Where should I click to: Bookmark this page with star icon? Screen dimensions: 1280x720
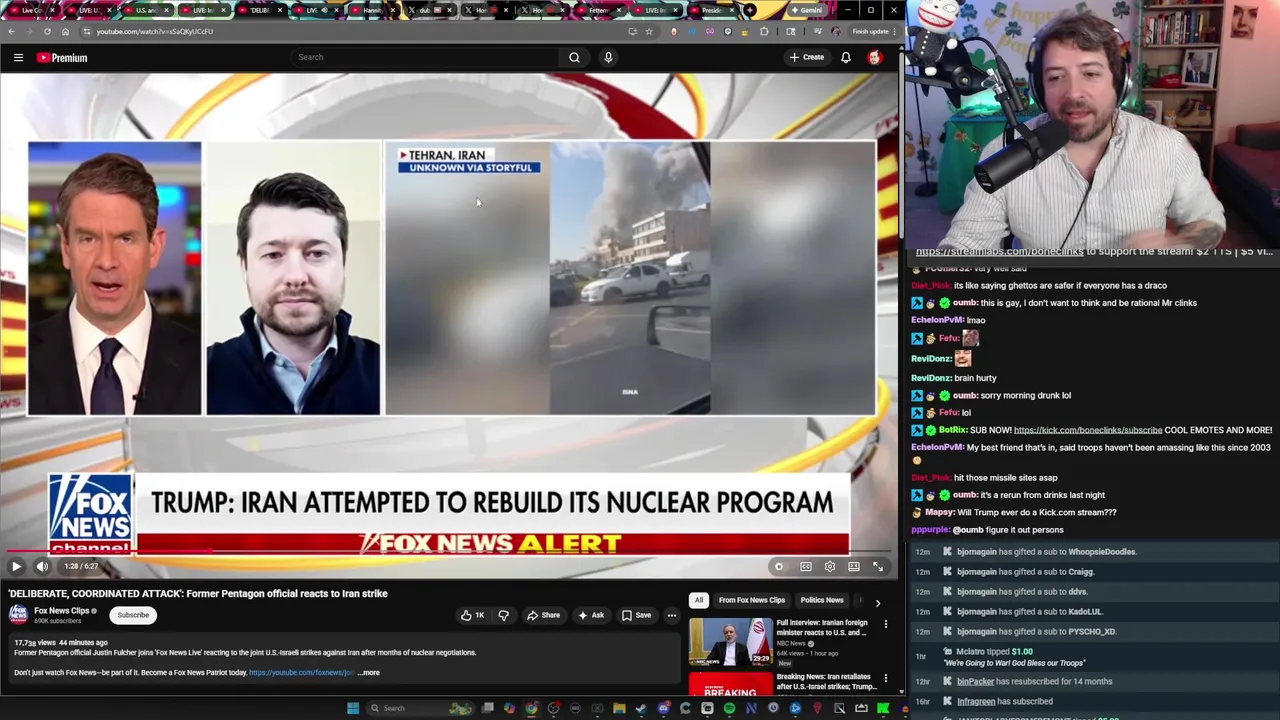click(x=648, y=31)
